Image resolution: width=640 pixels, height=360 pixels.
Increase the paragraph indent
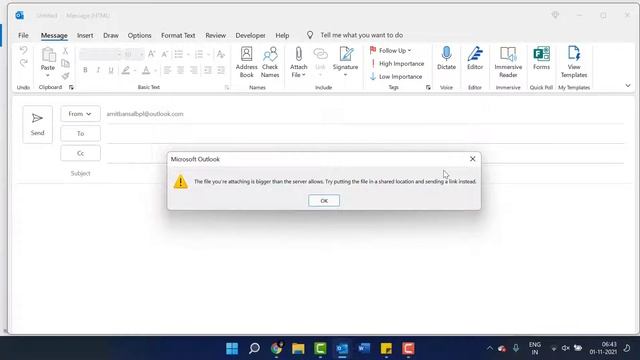click(221, 70)
